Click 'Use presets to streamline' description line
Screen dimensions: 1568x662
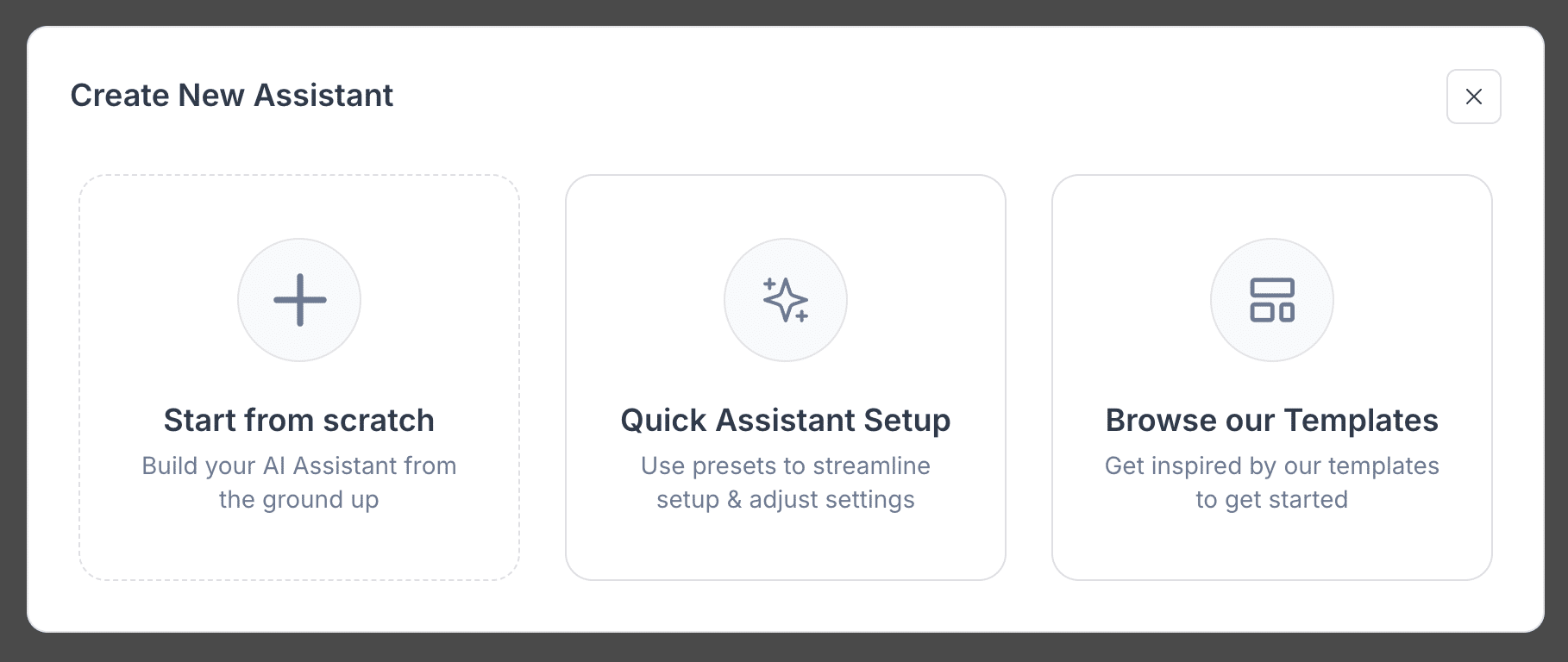click(x=786, y=465)
